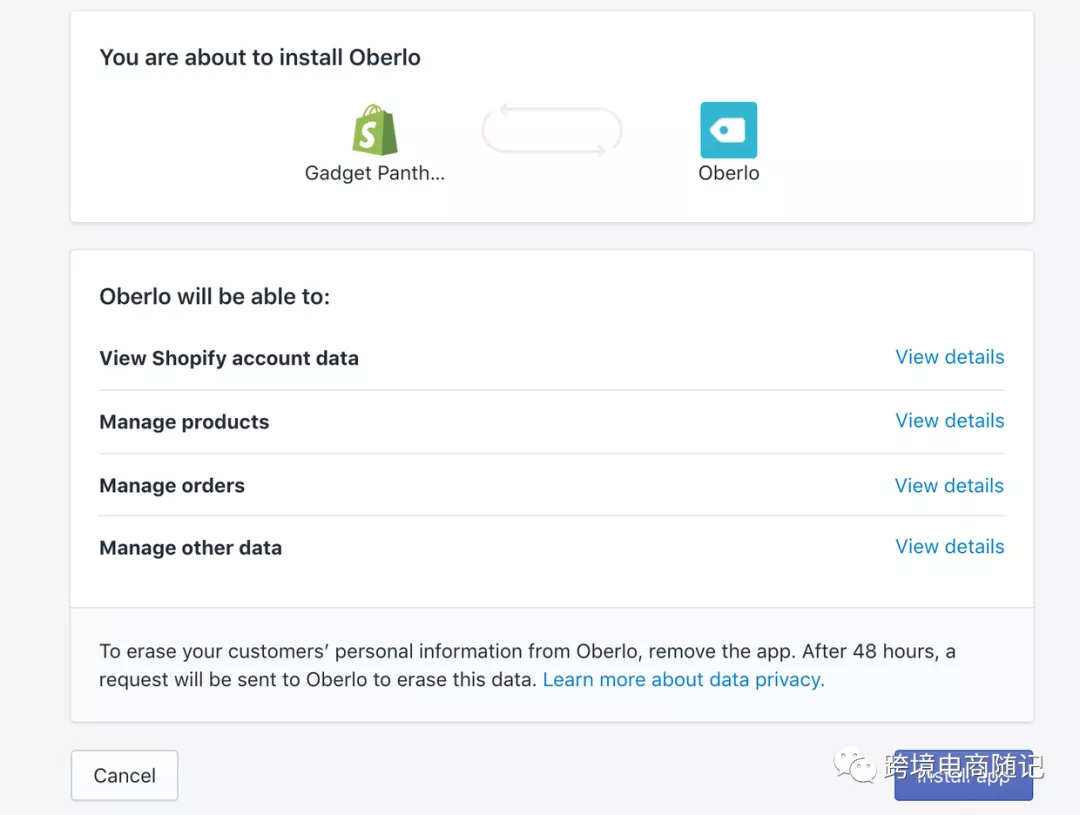Select the 'Oberlo' label under the app icon
Viewport: 1080px width, 815px height.
tap(729, 172)
